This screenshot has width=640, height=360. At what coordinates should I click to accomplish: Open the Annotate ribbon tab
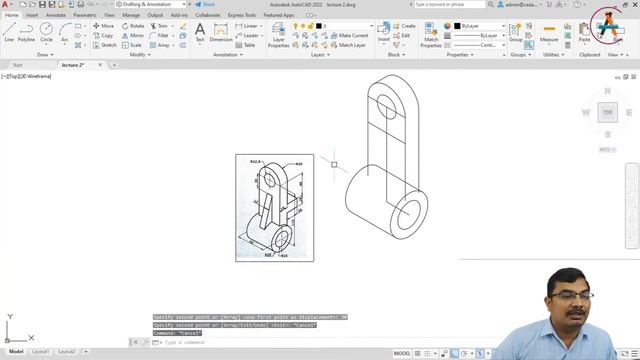pyautogui.click(x=56, y=15)
